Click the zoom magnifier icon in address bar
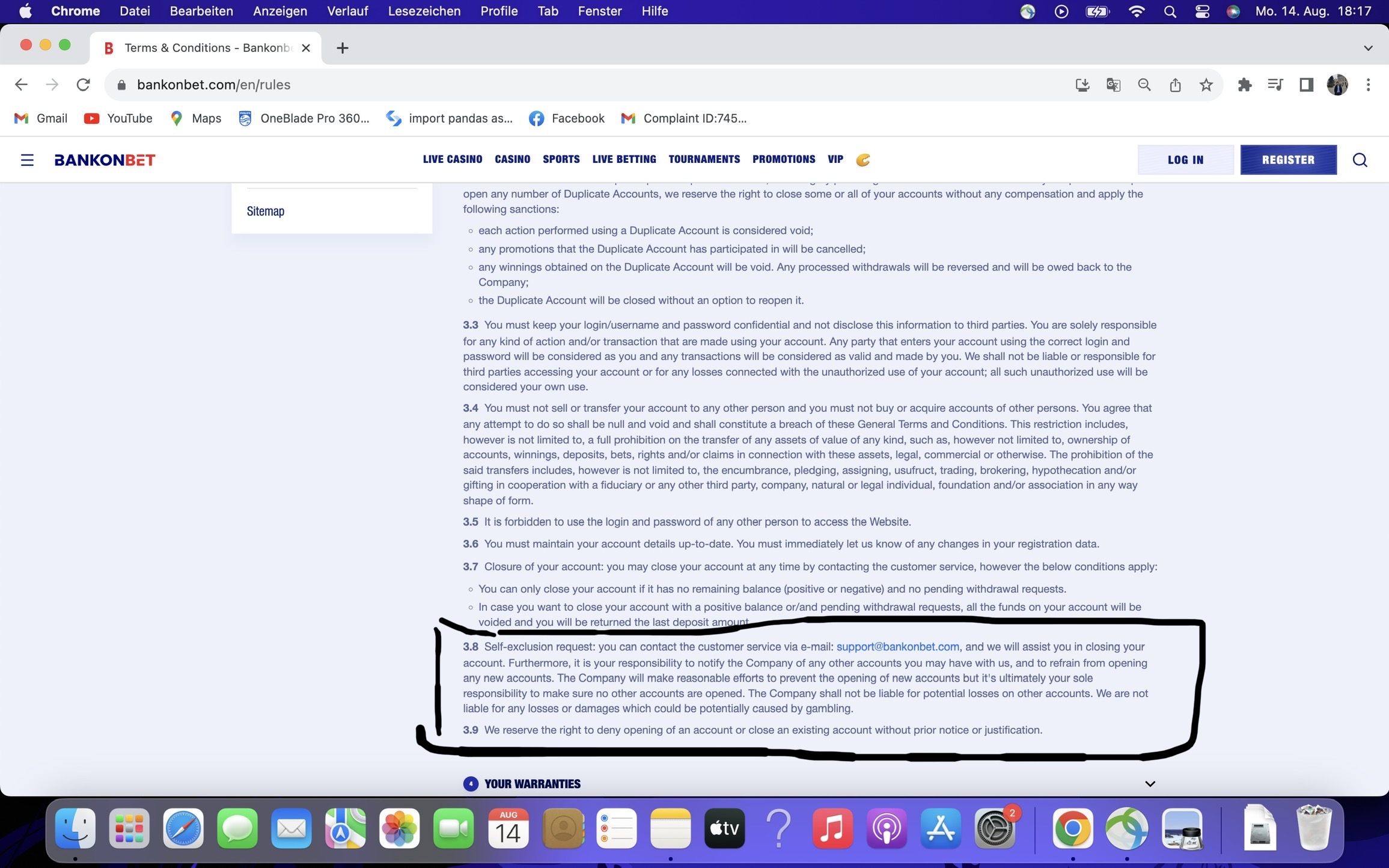Viewport: 1389px width, 868px height. point(1144,85)
